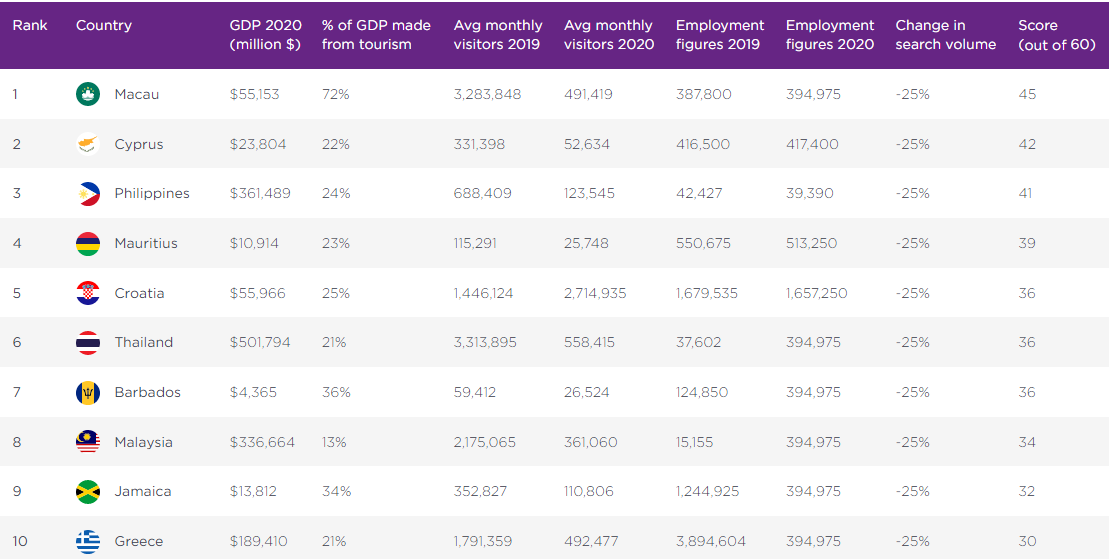Sort by the Rank column header
This screenshot has height=559, width=1111.
pos(30,25)
